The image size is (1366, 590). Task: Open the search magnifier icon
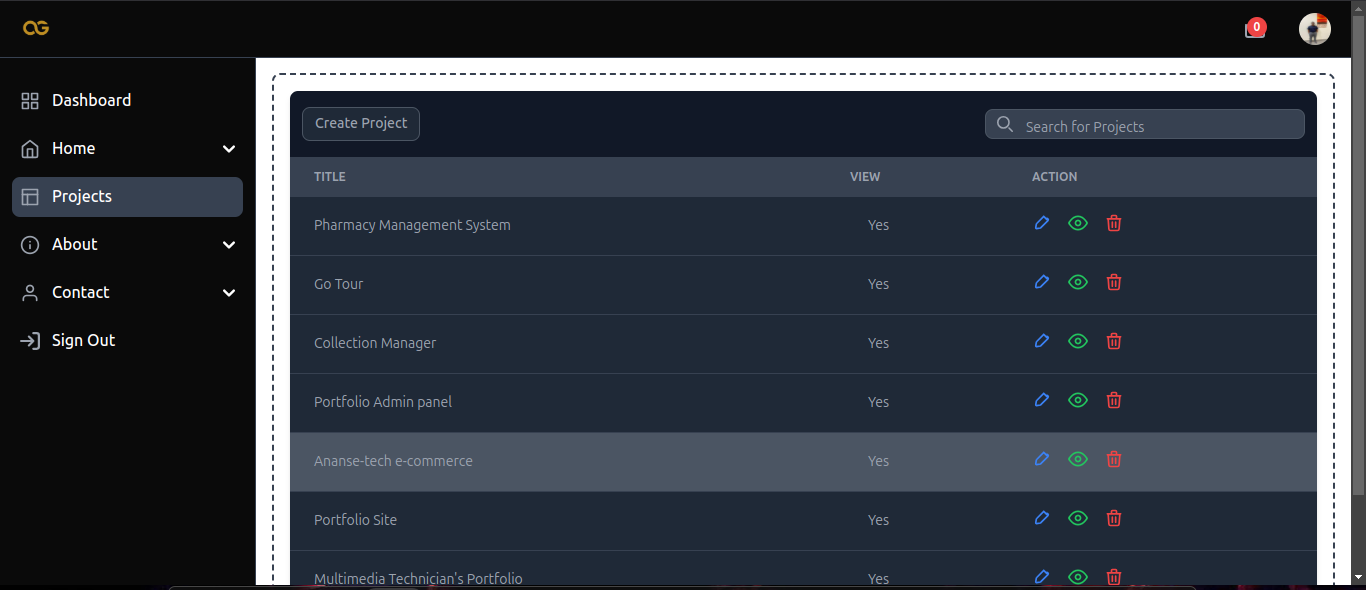pos(1005,124)
